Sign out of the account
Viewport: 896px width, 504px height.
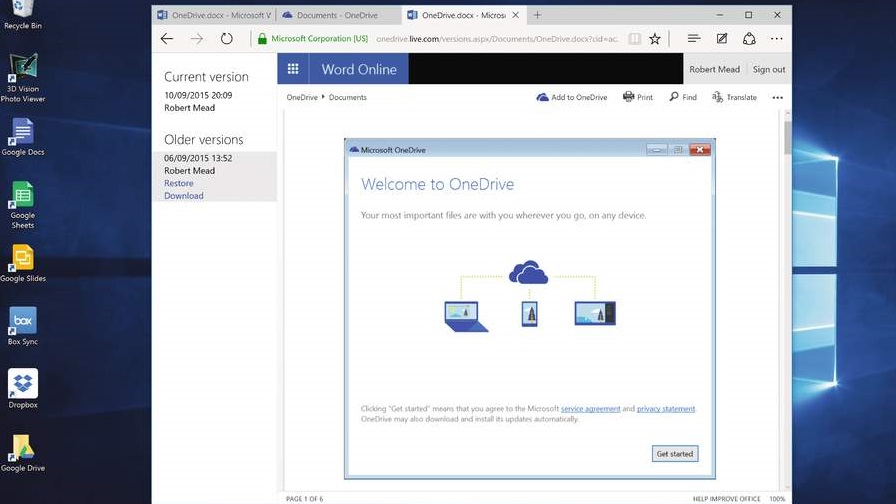(x=769, y=69)
